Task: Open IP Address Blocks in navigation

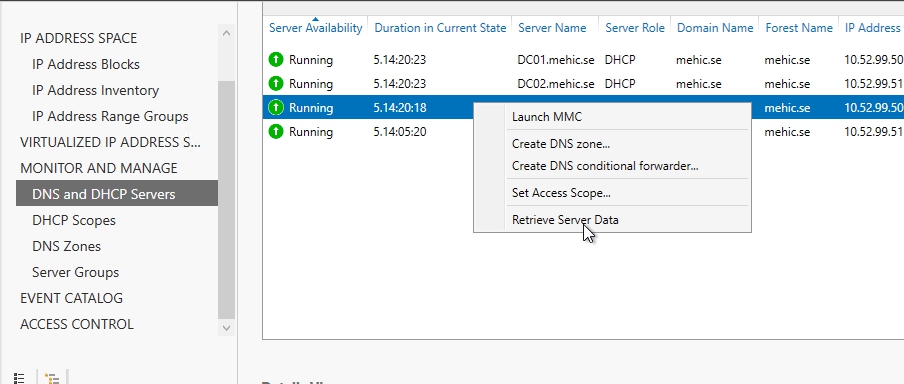Action: click(86, 65)
